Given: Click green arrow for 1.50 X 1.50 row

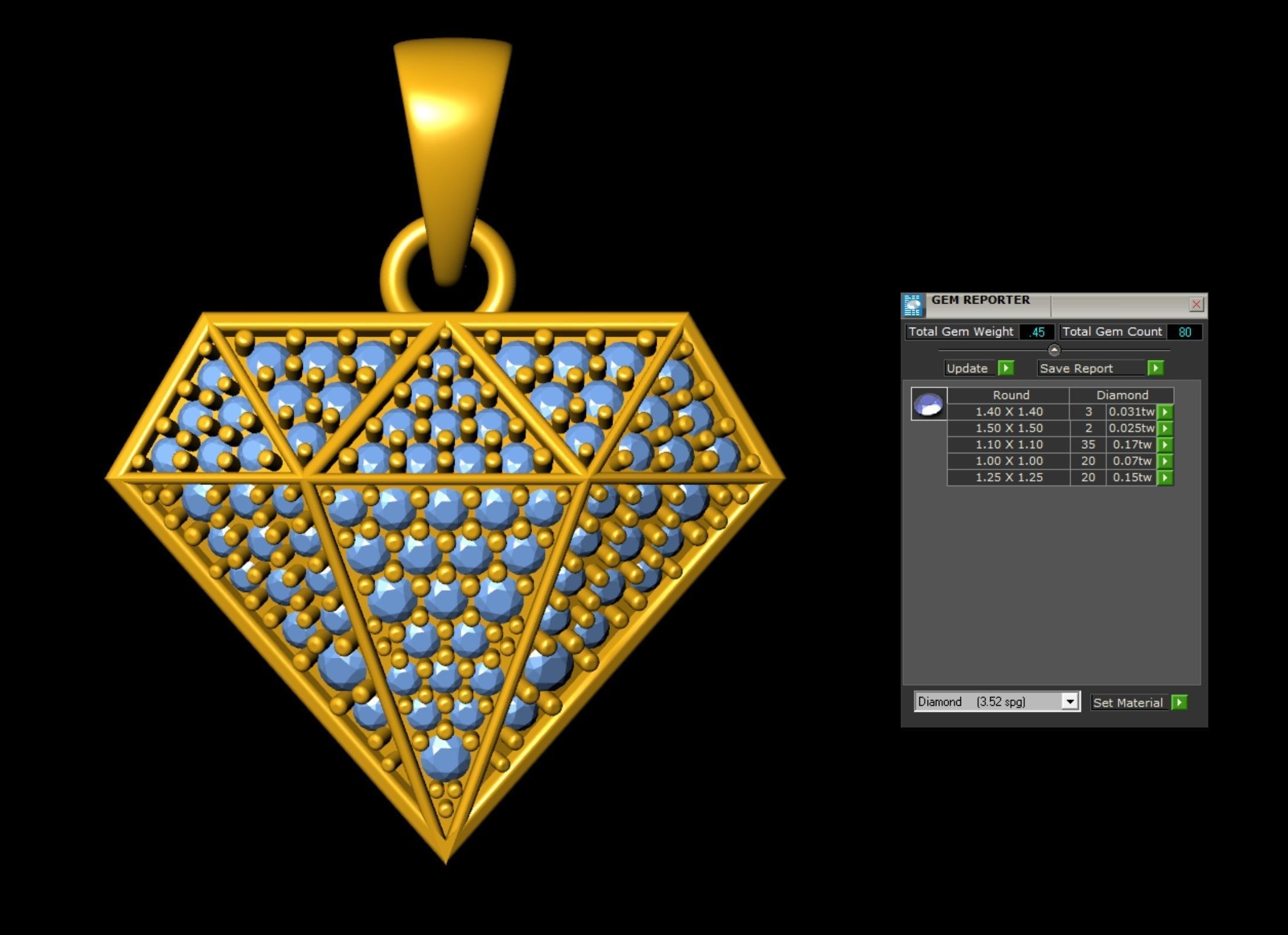Looking at the screenshot, I should pyautogui.click(x=1165, y=429).
